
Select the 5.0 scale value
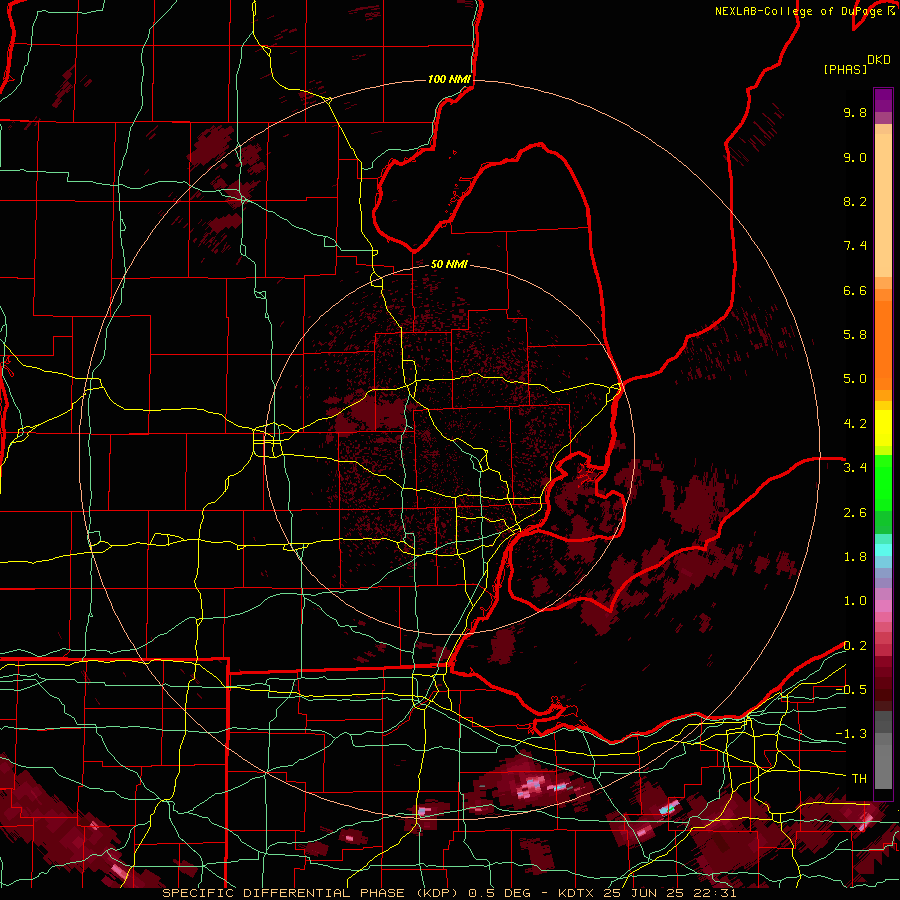[x=855, y=379]
